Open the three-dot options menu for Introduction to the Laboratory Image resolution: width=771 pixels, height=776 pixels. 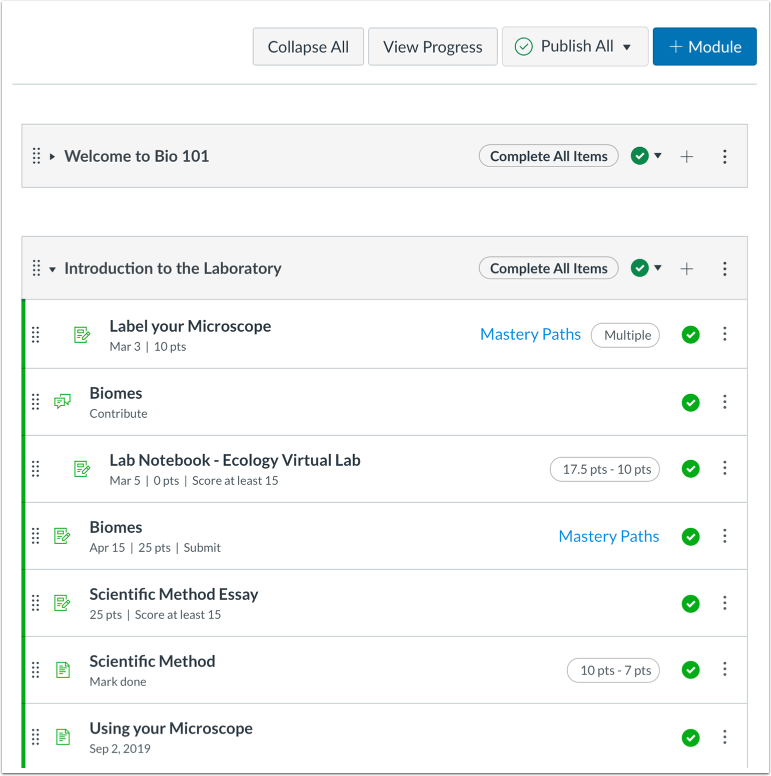tap(725, 268)
